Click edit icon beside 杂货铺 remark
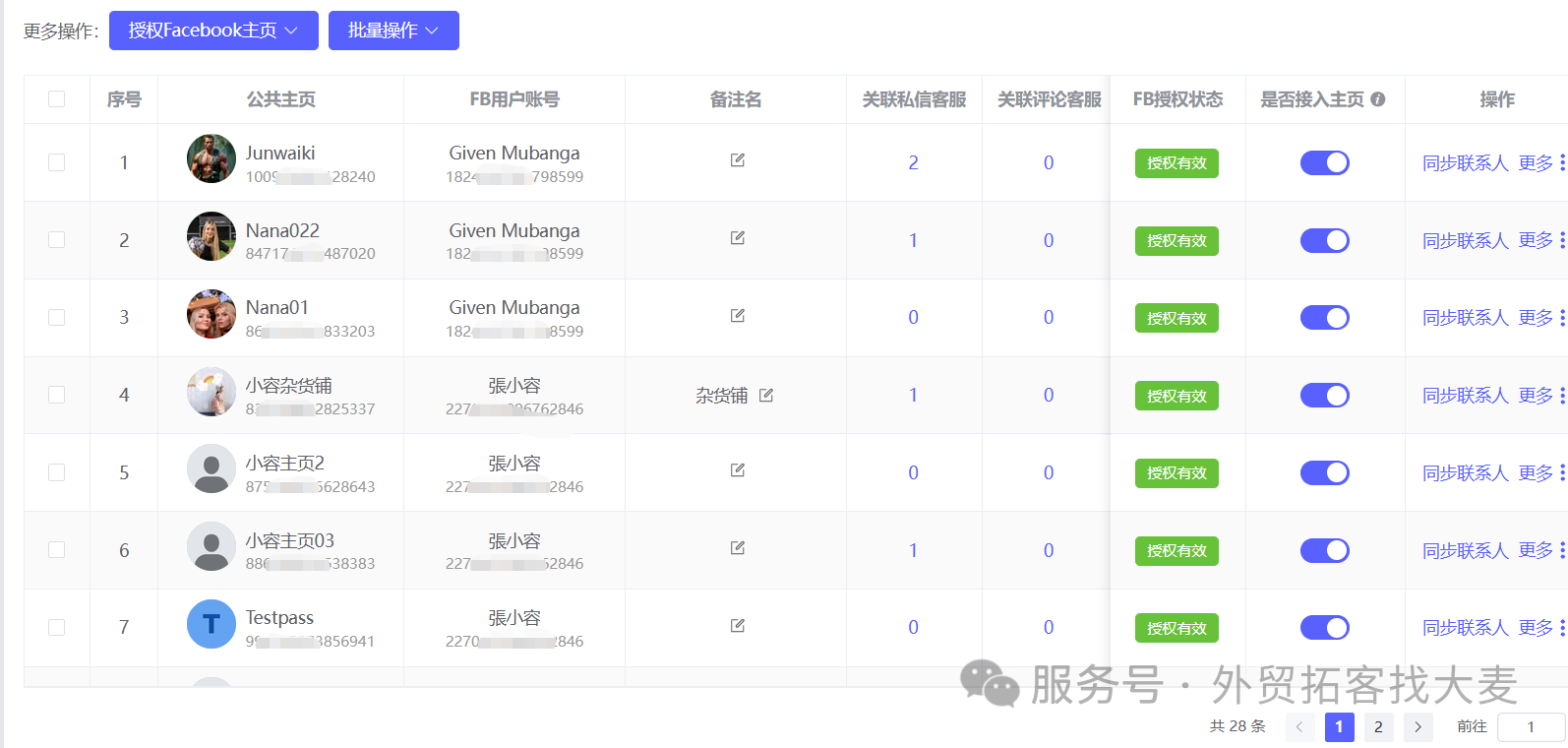The height and width of the screenshot is (748, 1568). point(766,395)
